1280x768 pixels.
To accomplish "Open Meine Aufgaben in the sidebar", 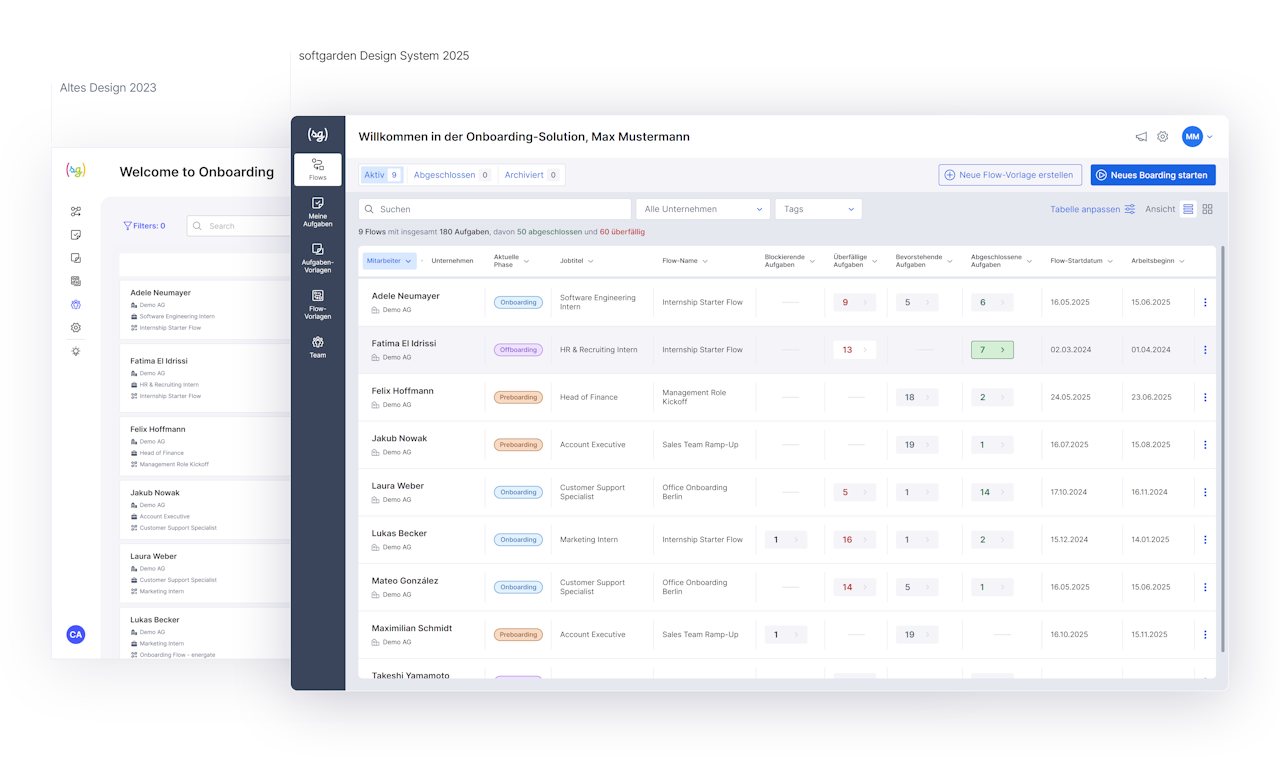I will 317,212.
